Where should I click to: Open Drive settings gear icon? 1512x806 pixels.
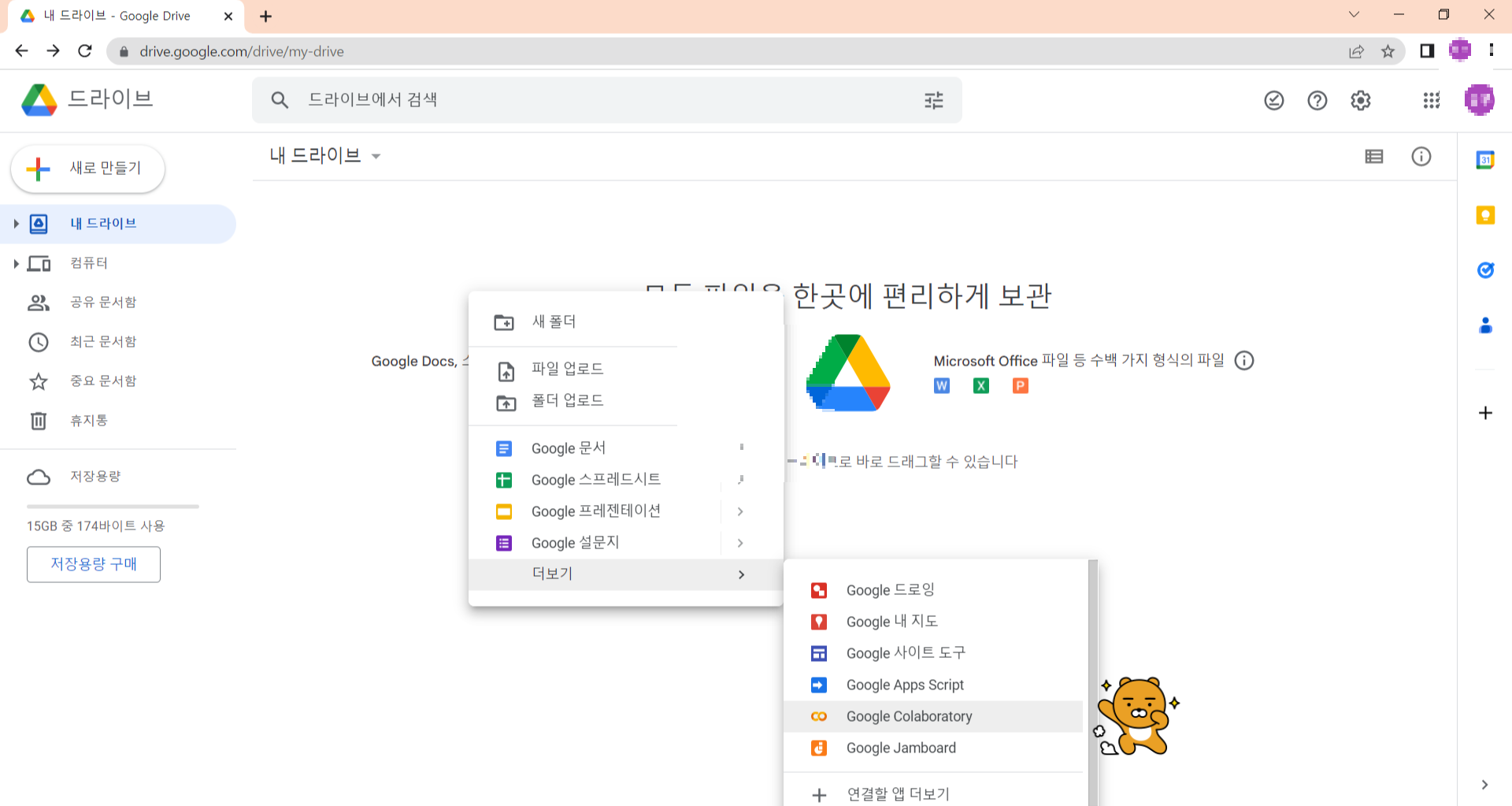[1361, 100]
